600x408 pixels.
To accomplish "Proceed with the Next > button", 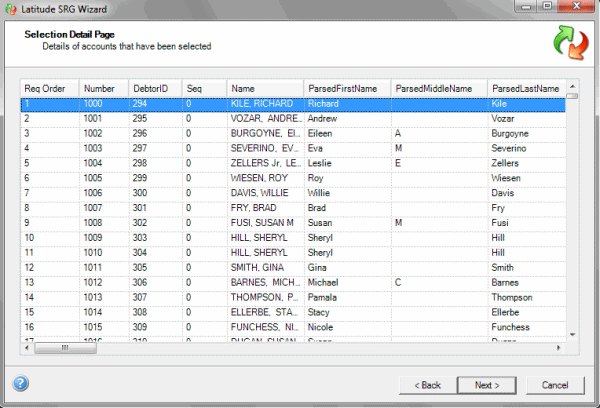I will click(x=487, y=385).
